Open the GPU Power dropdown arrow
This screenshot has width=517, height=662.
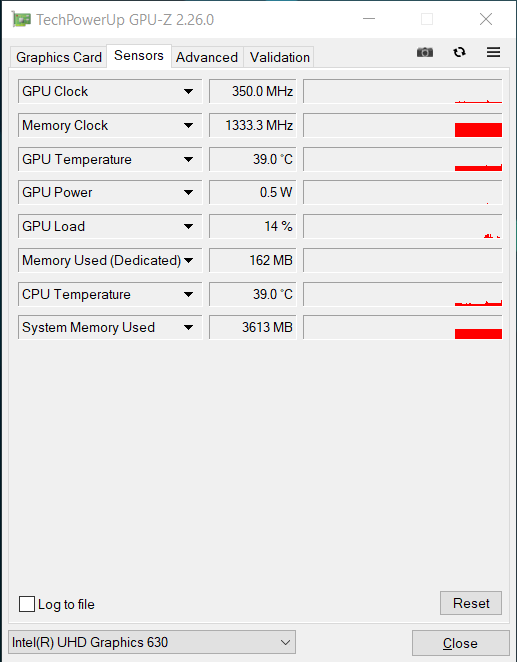[188, 193]
